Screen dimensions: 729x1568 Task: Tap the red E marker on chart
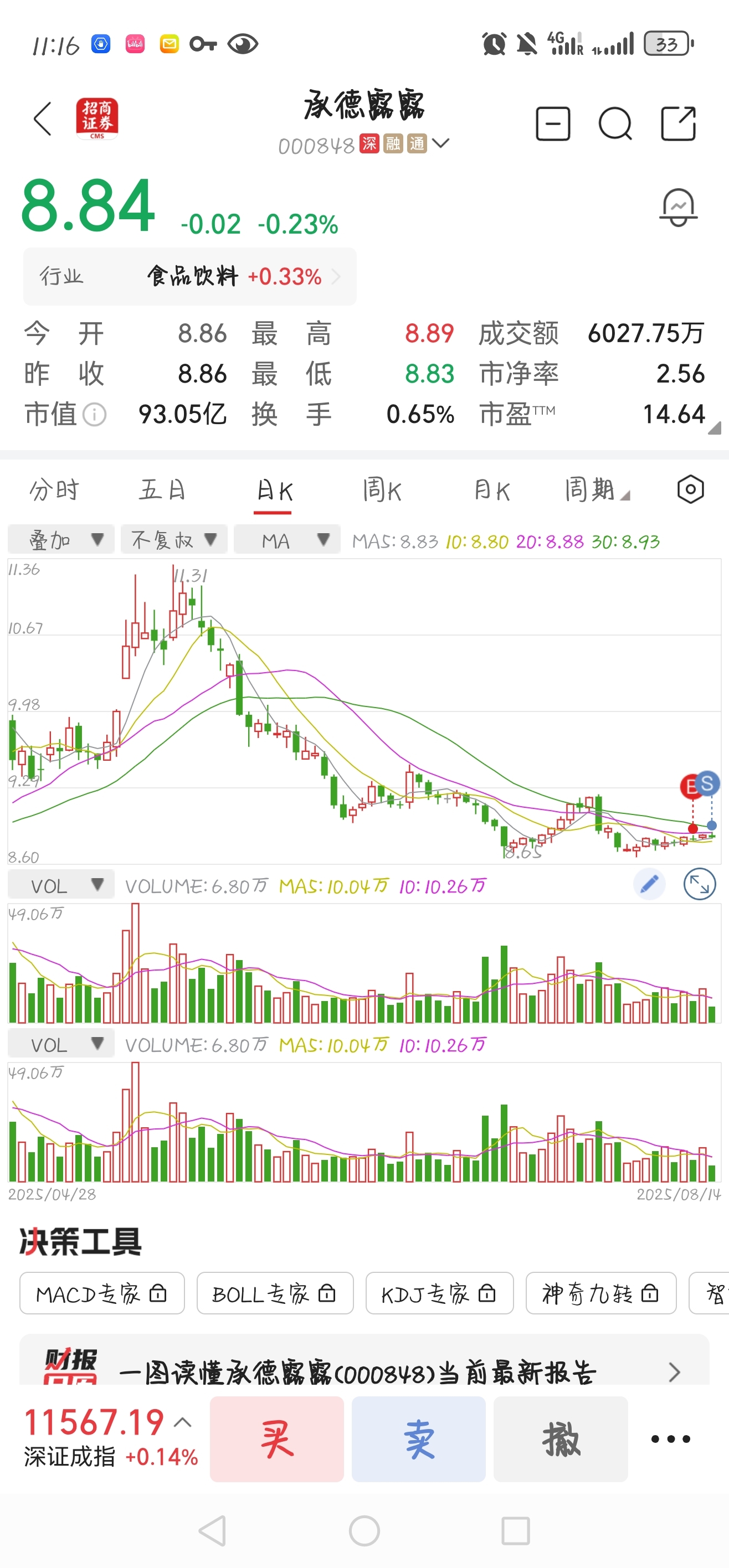tap(691, 786)
